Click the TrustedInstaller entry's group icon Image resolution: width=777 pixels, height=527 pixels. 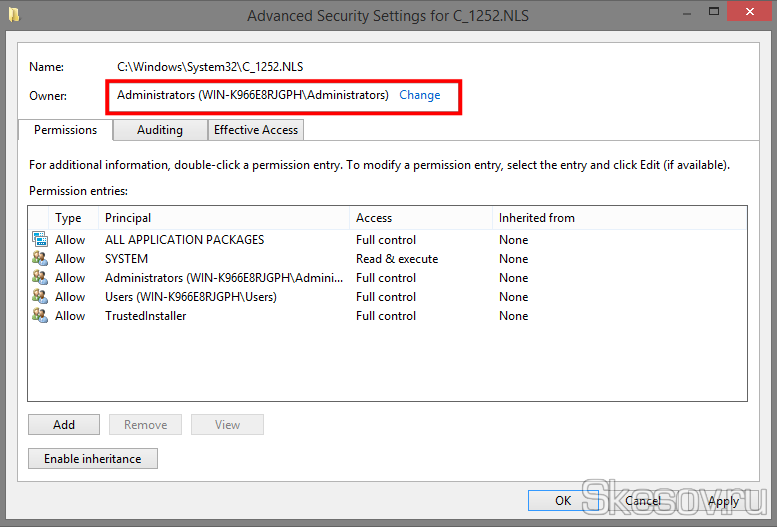[x=40, y=316]
